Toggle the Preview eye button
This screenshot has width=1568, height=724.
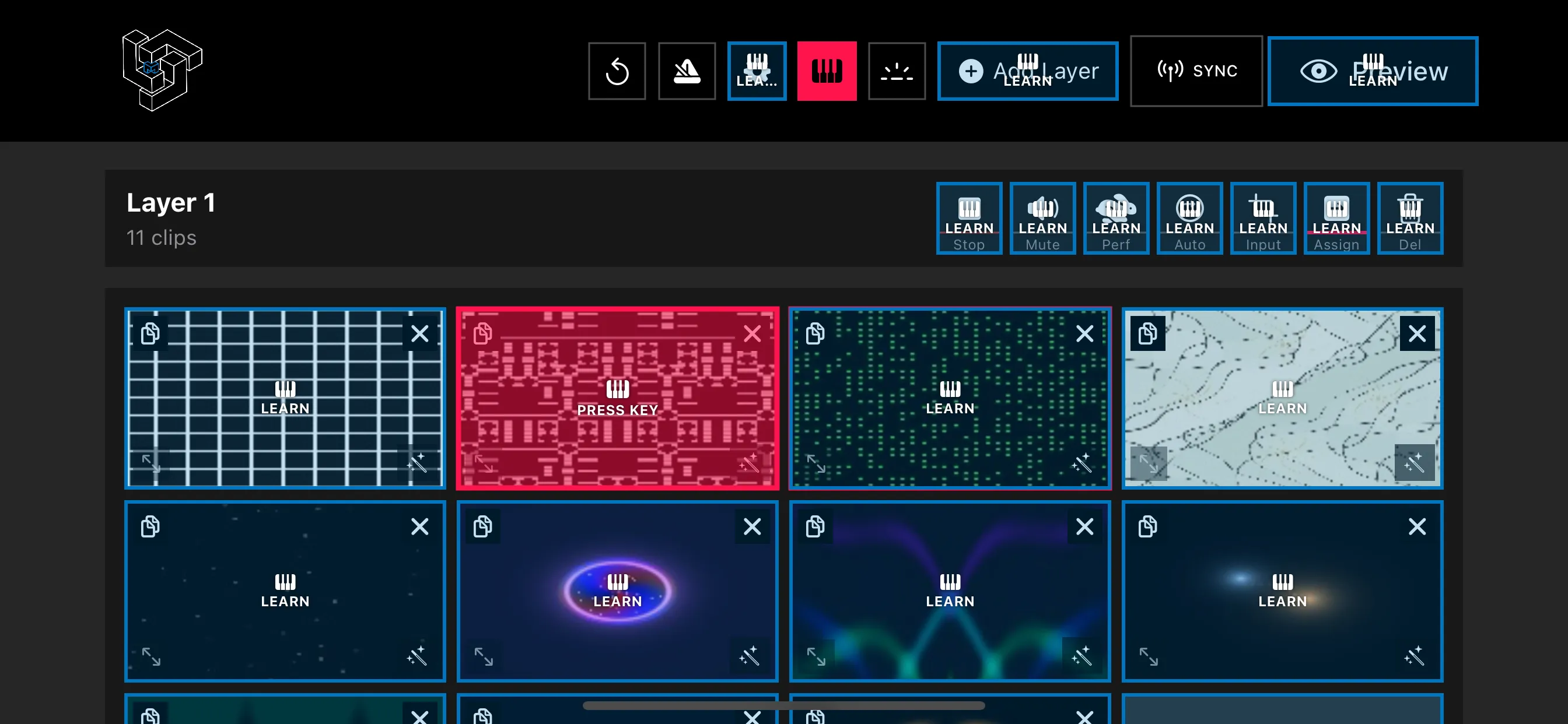[x=1373, y=71]
